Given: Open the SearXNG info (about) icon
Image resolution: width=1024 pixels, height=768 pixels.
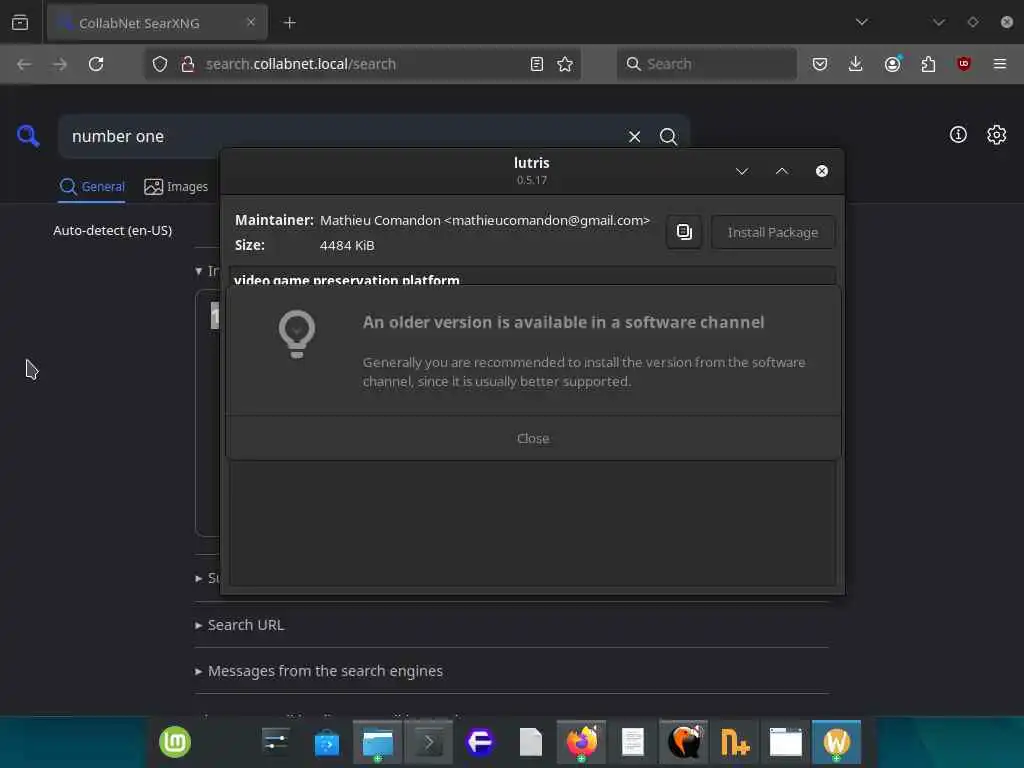Looking at the screenshot, I should click(958, 135).
